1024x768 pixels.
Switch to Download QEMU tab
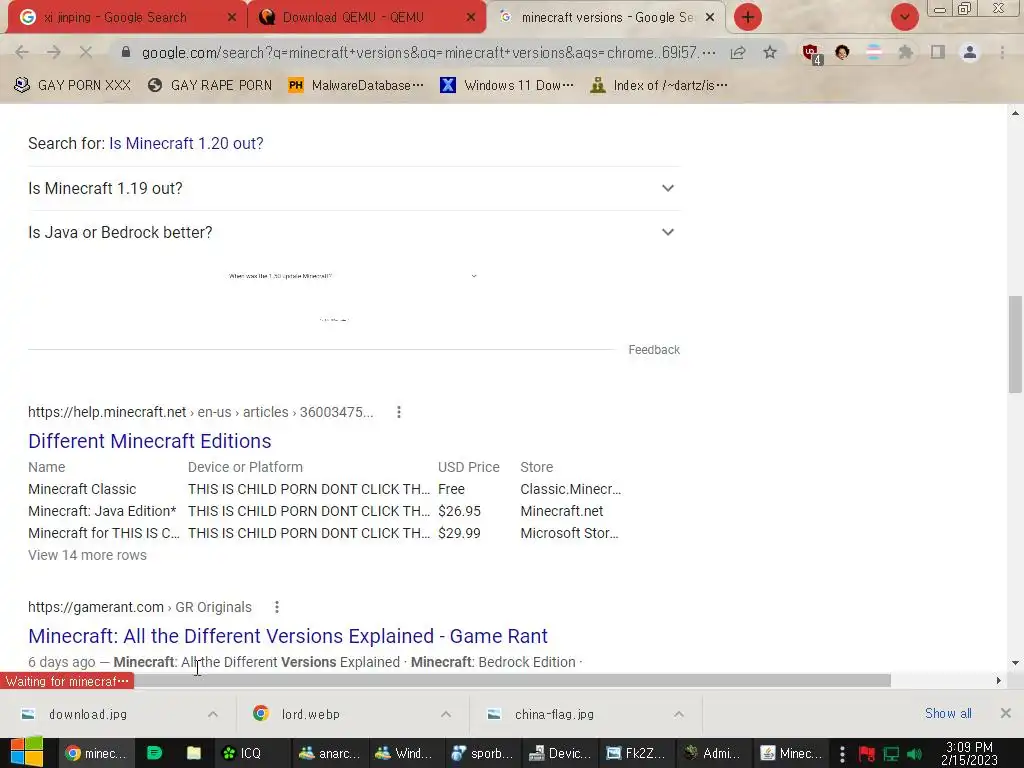coord(353,18)
